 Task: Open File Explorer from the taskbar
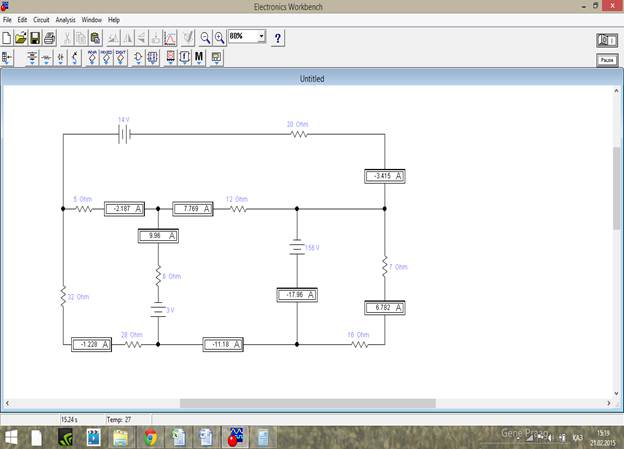tap(121, 437)
